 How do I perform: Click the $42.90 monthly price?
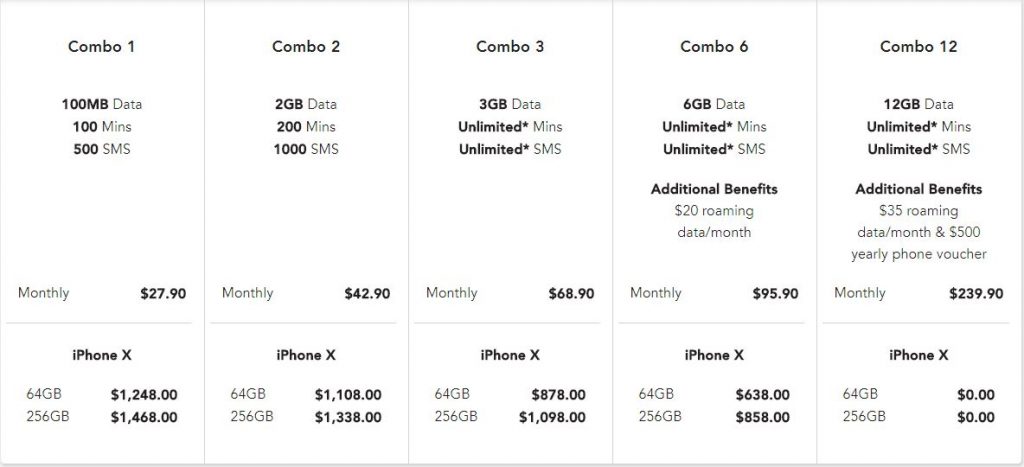[x=367, y=294]
